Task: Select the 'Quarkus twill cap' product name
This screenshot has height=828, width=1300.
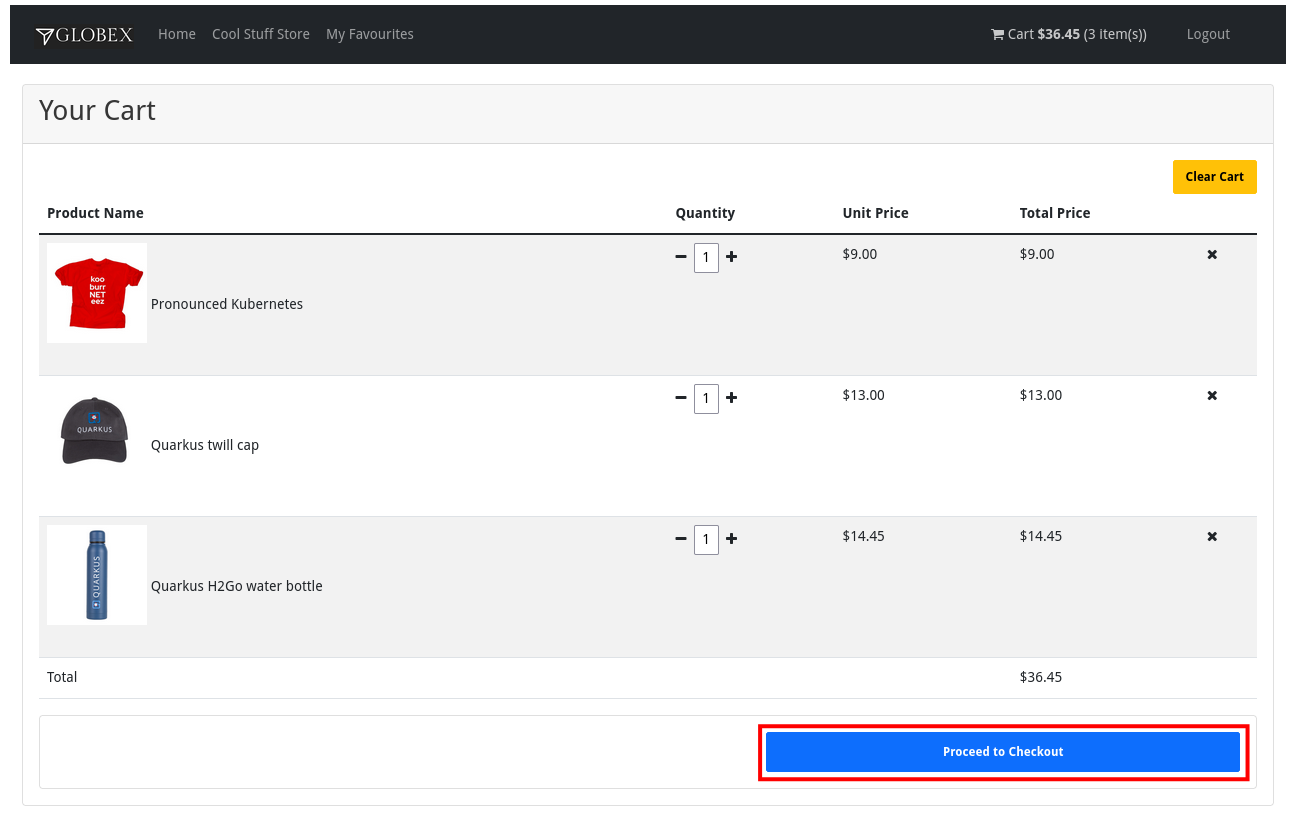Action: click(x=205, y=445)
